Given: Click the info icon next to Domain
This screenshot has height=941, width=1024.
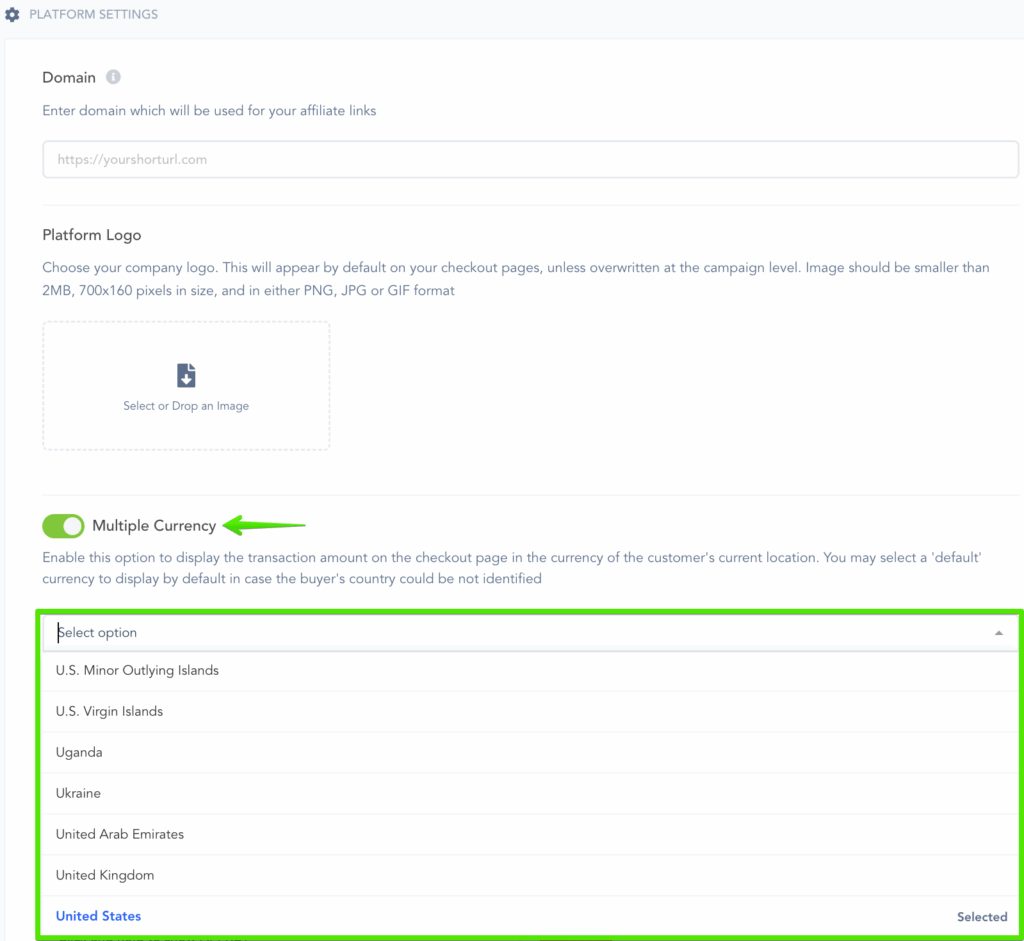Looking at the screenshot, I should point(114,77).
